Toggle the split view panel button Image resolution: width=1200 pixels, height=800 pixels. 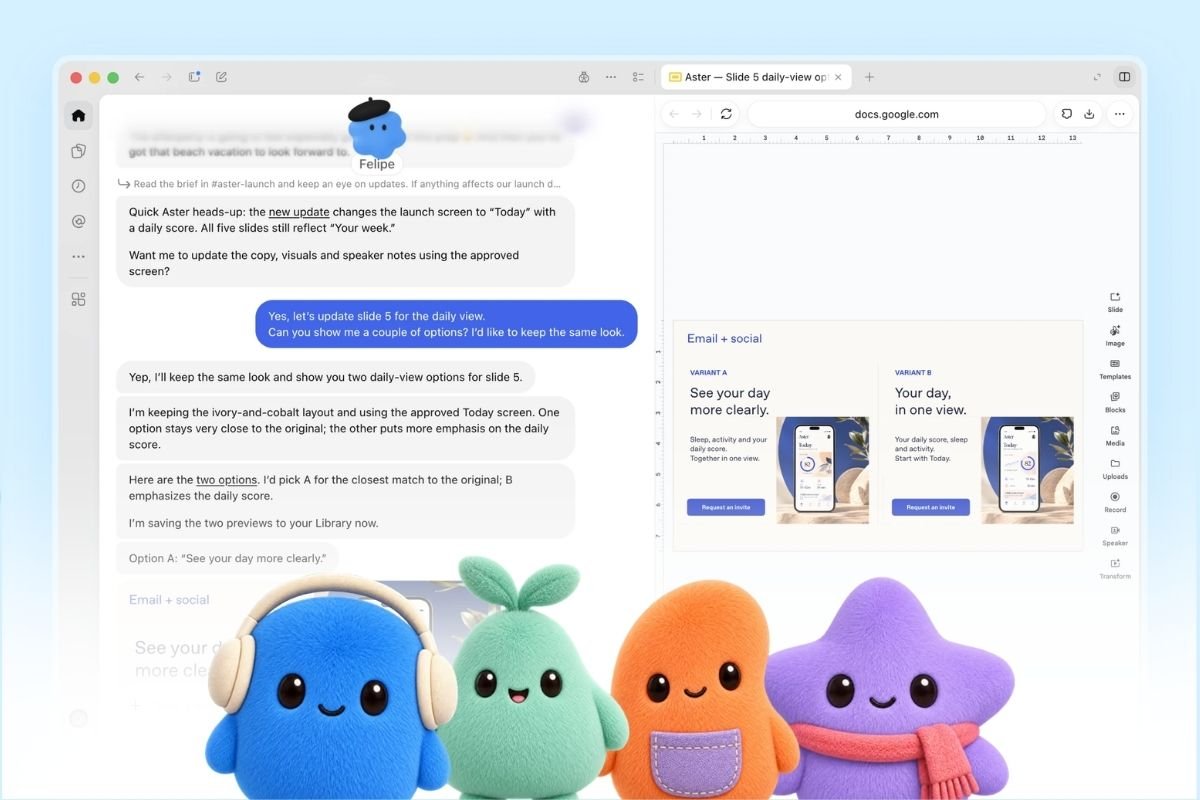(x=1125, y=77)
